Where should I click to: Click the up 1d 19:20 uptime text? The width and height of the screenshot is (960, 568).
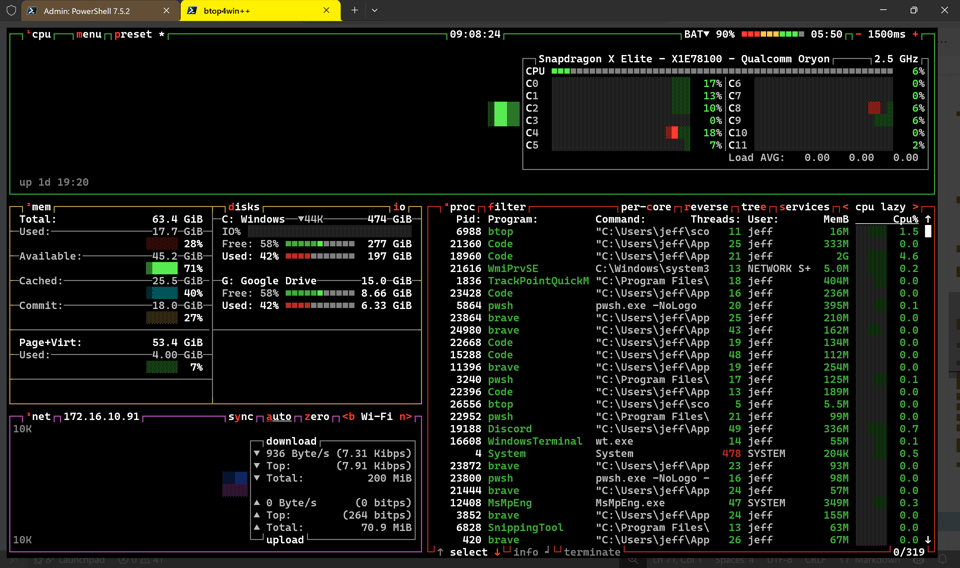click(54, 182)
